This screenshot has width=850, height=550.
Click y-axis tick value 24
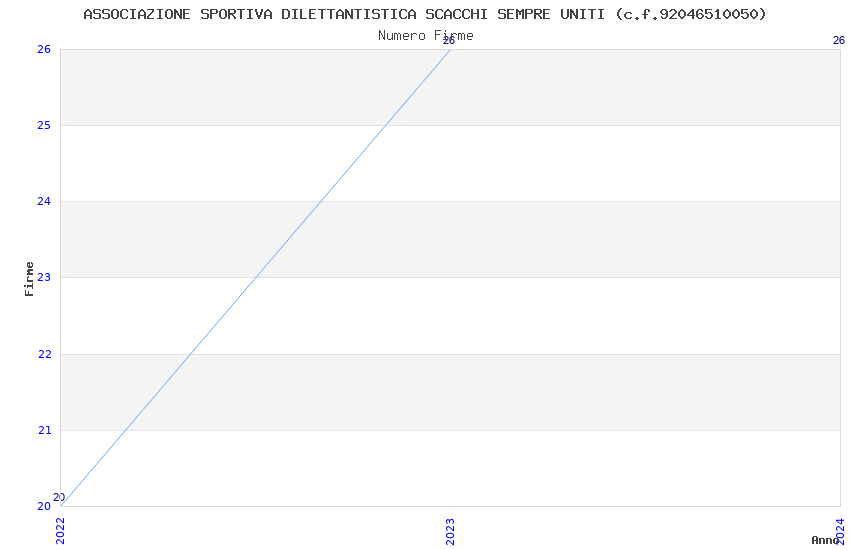[44, 202]
